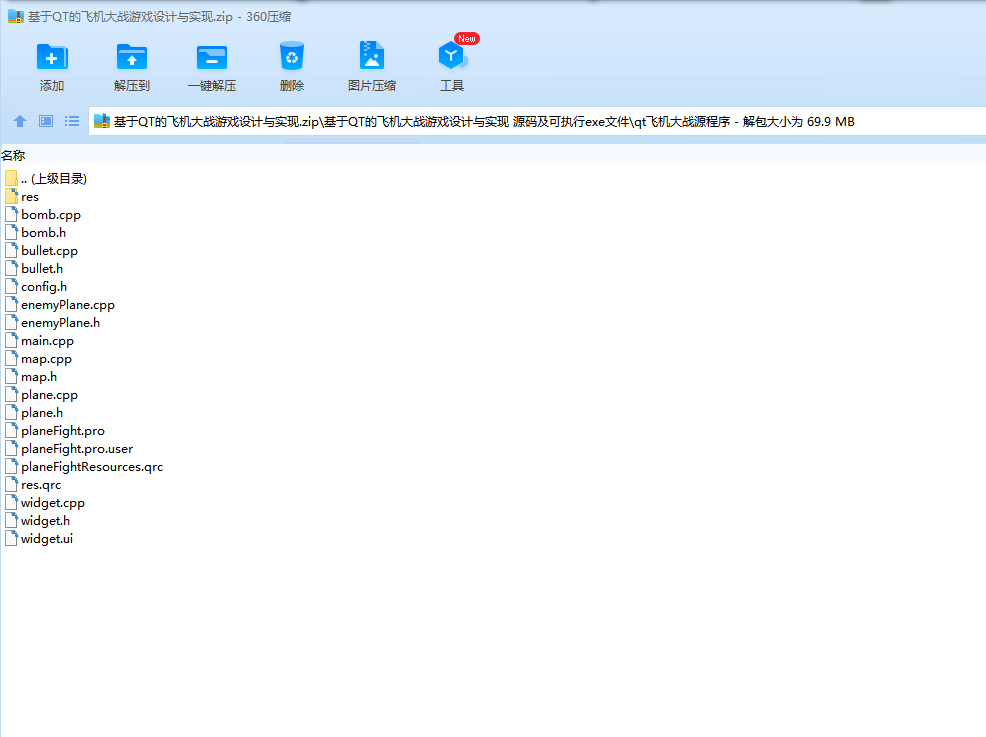The width and height of the screenshot is (986, 737).
Task: Click the file icon beside planeFightResources.qrc
Action: tap(11, 467)
